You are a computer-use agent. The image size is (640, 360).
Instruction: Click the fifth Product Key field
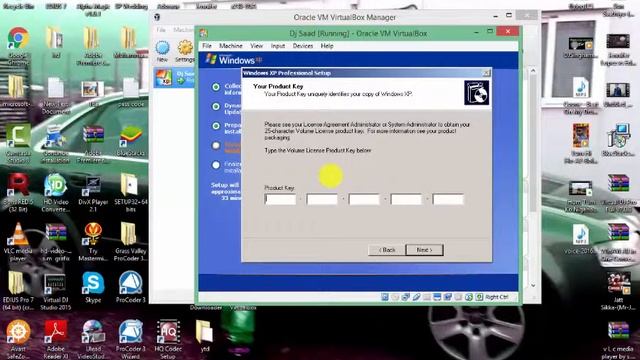pyautogui.click(x=448, y=199)
